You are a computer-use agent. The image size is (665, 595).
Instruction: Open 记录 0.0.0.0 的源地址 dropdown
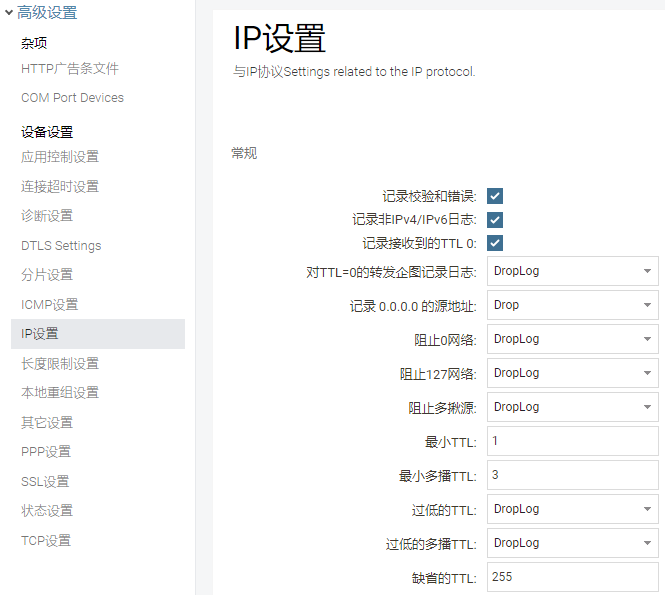click(x=573, y=305)
